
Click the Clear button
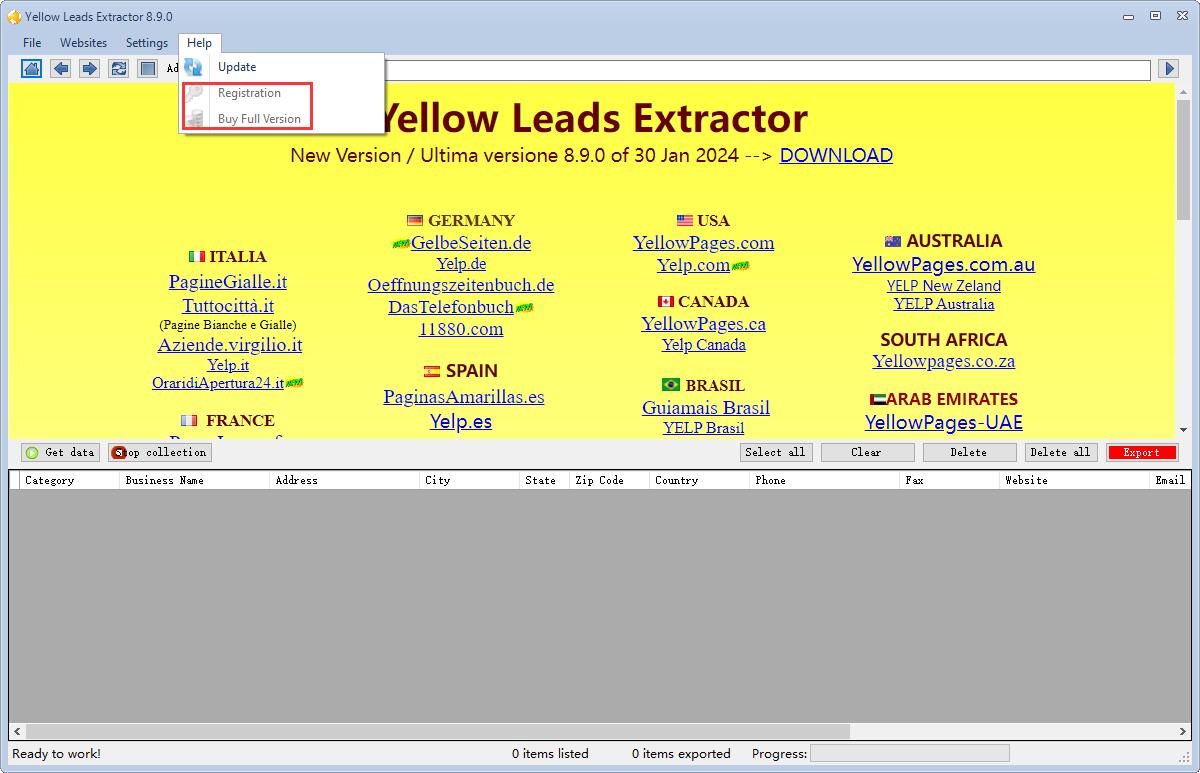(x=867, y=453)
